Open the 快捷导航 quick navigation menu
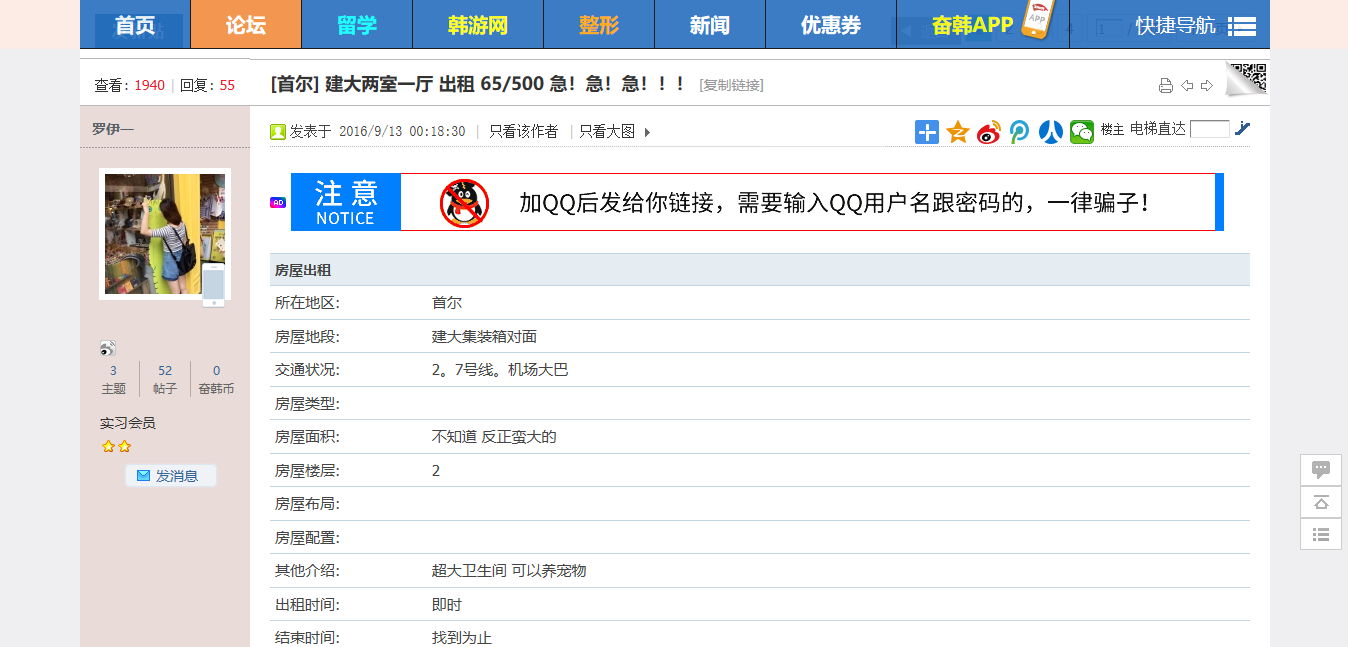The height and width of the screenshot is (647, 1348). coord(1196,25)
